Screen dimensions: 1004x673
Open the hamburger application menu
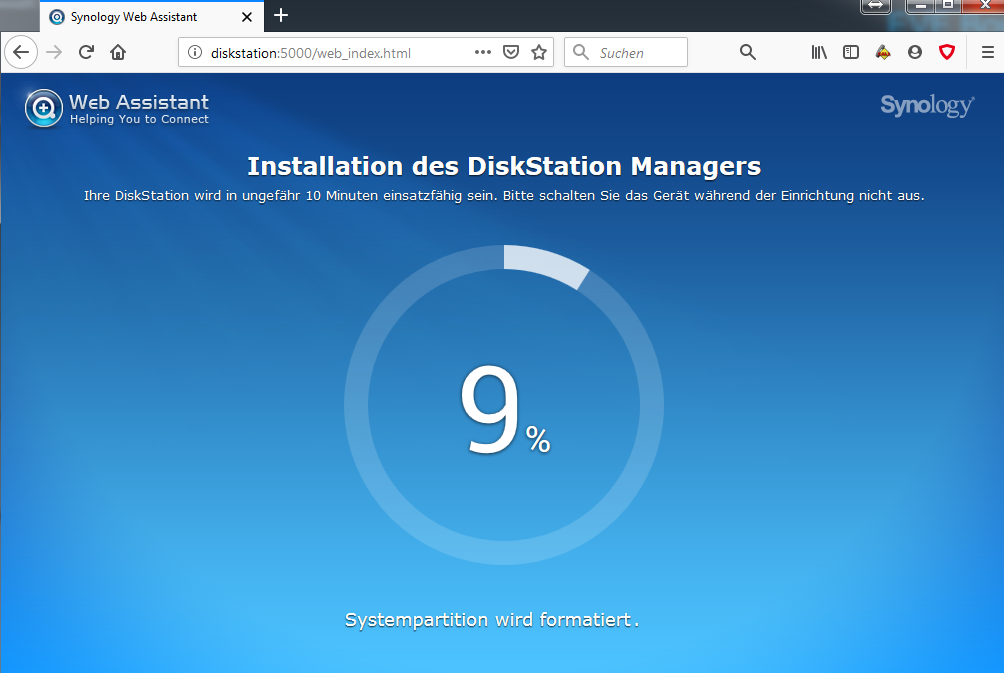click(988, 53)
